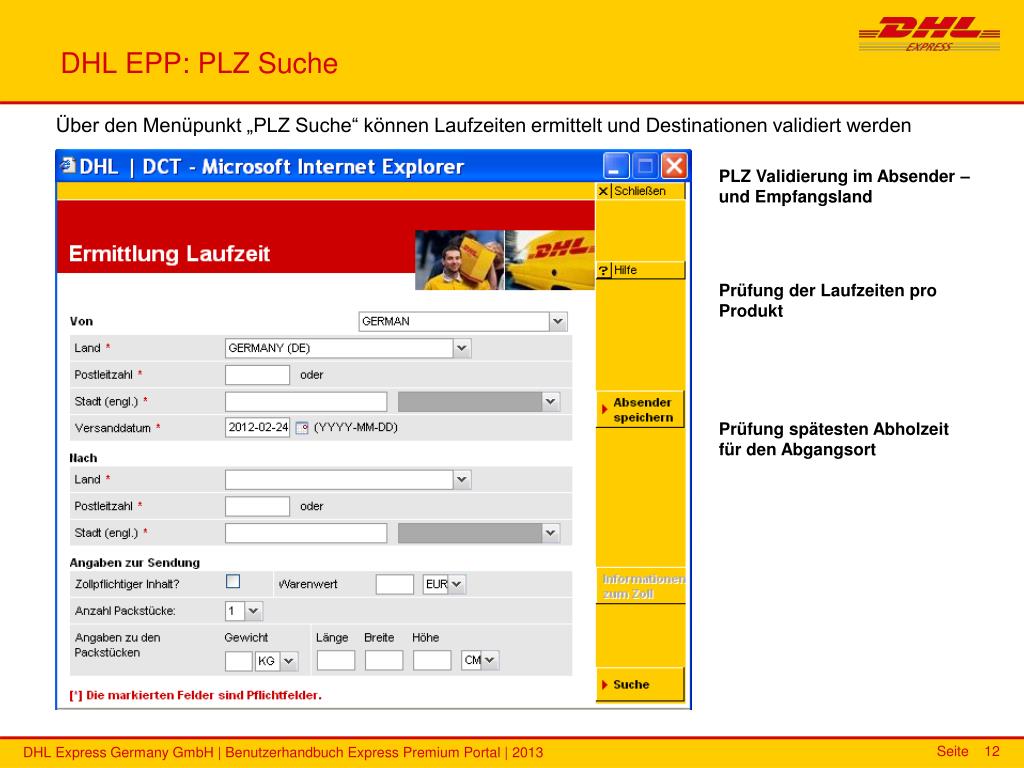
Task: Click the Gewicht input field
Action: click(x=239, y=661)
